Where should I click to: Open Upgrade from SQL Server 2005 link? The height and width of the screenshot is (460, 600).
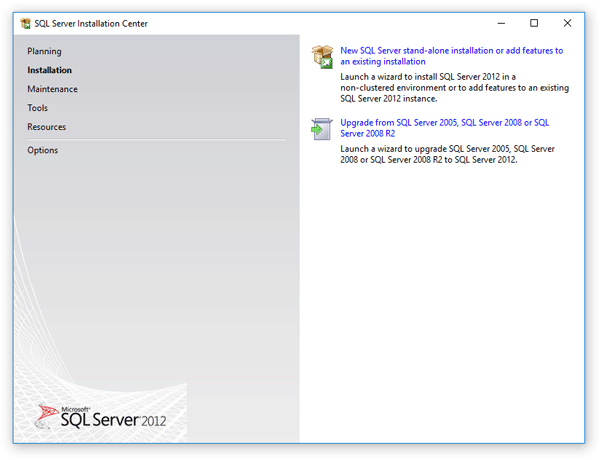pyautogui.click(x=445, y=128)
